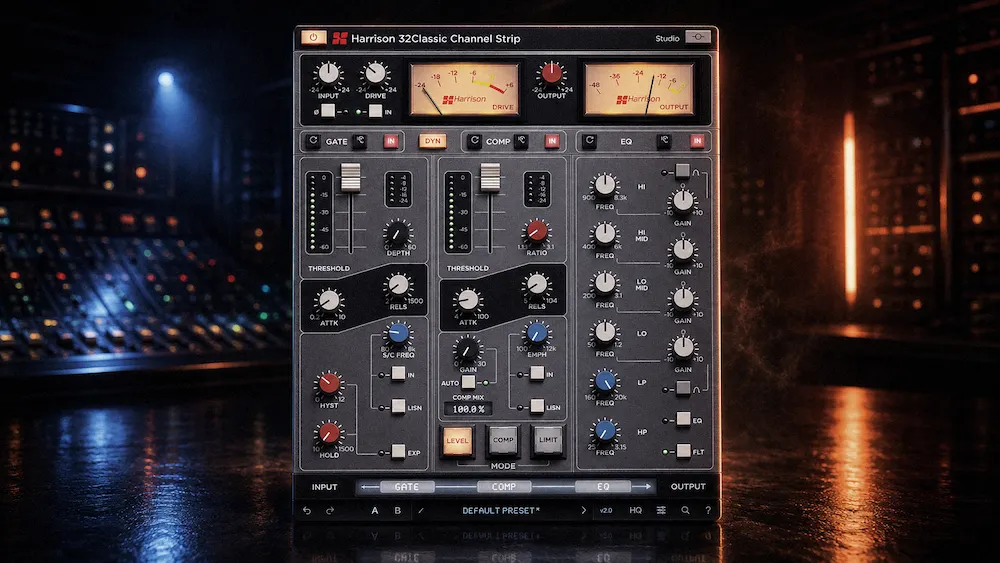Screen dimensions: 1000x563
Task: Disable the EQ section IN button
Action: 697,141
